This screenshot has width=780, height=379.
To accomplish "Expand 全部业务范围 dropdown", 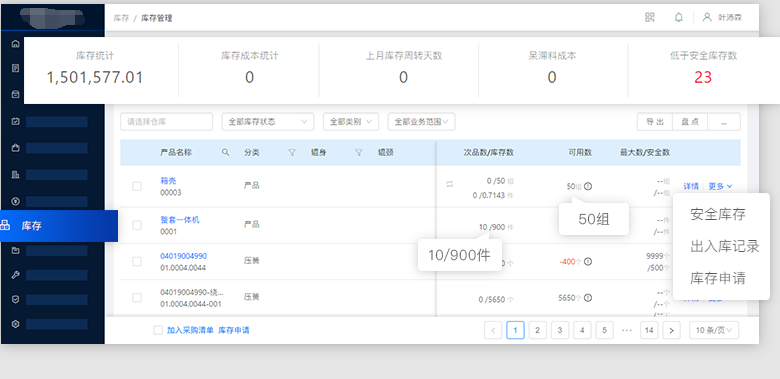I will [x=421, y=121].
